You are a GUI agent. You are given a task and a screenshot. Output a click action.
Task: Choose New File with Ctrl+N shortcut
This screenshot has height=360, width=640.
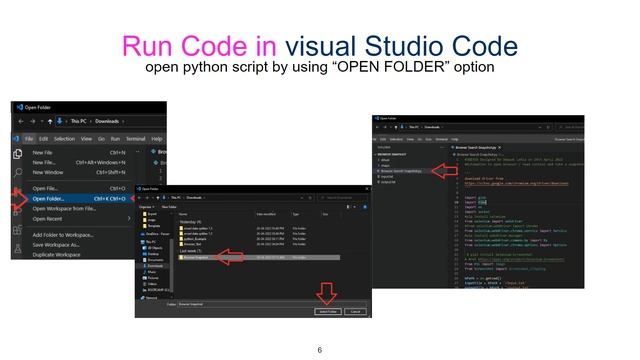[79, 153]
